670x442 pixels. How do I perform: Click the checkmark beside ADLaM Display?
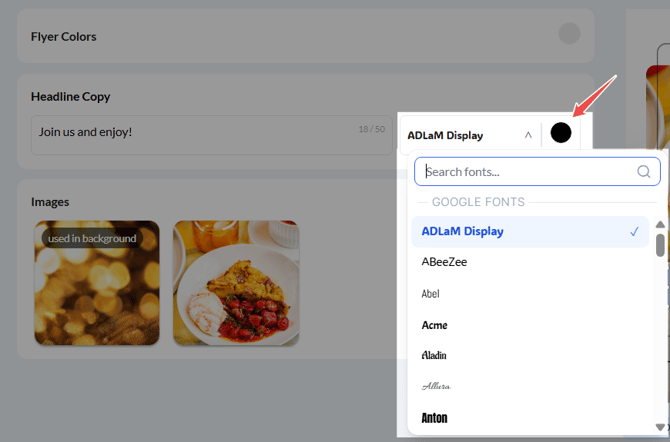coord(634,231)
